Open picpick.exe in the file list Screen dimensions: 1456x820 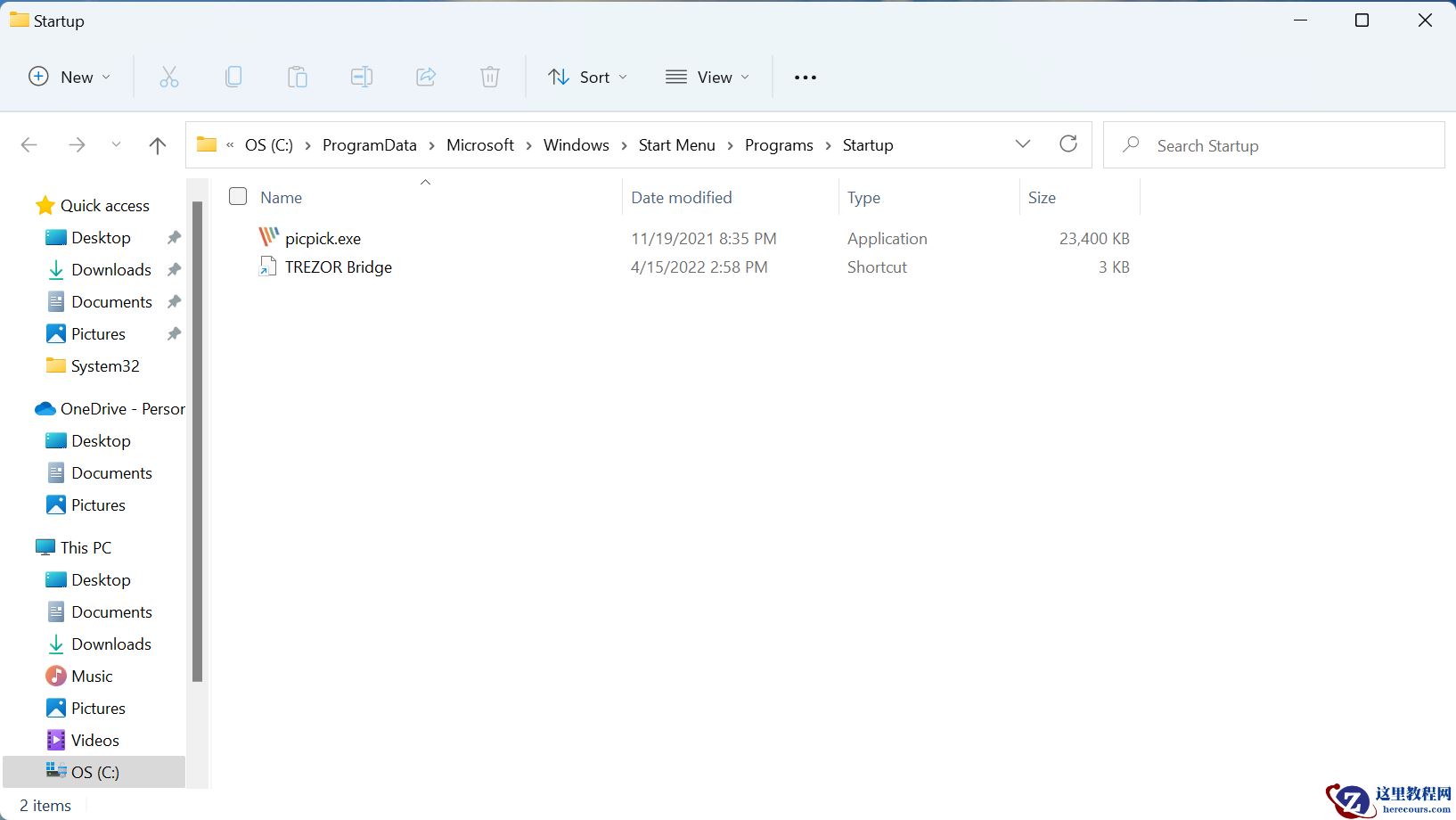[323, 238]
